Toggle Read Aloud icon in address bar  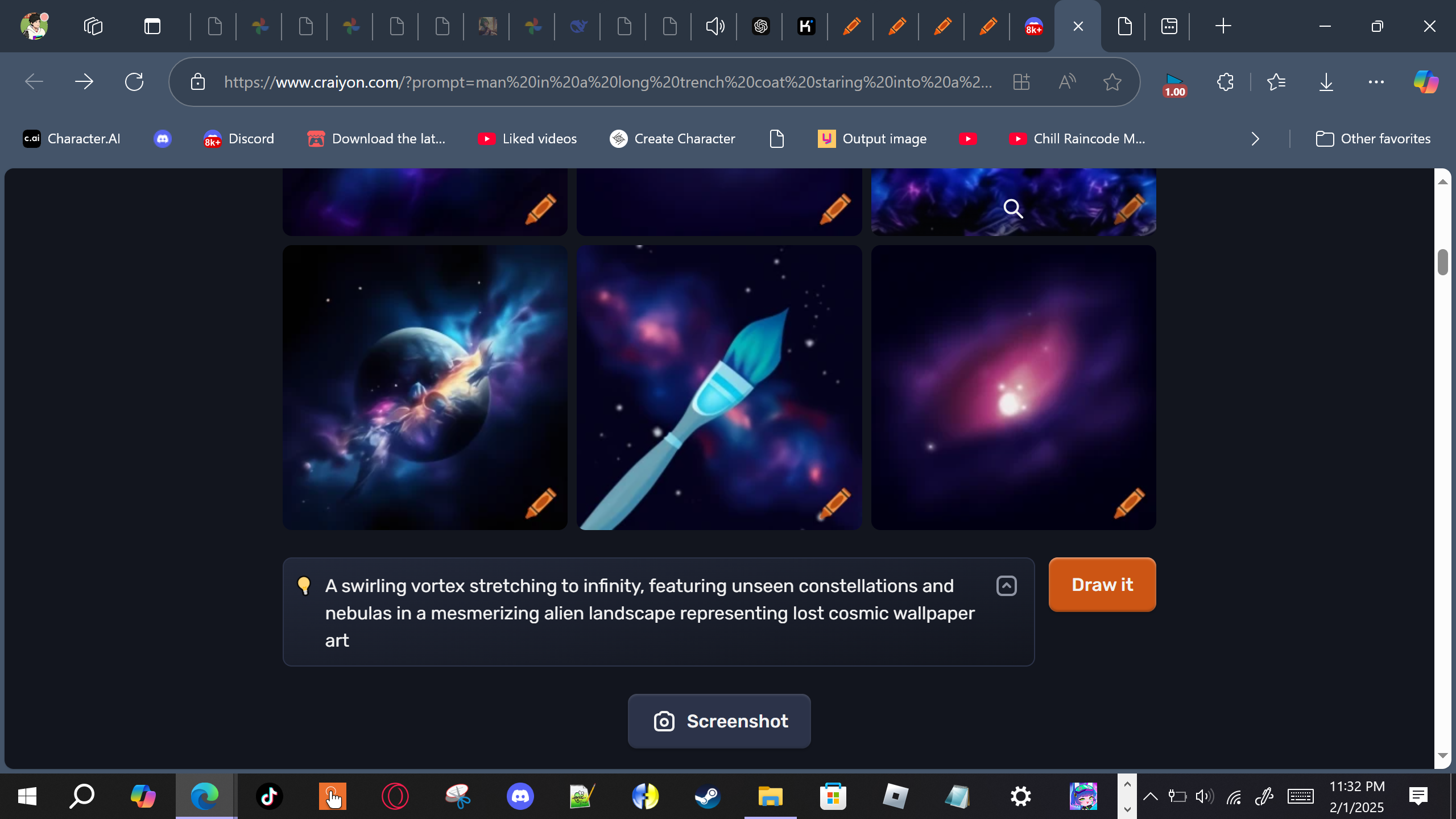(x=1067, y=82)
